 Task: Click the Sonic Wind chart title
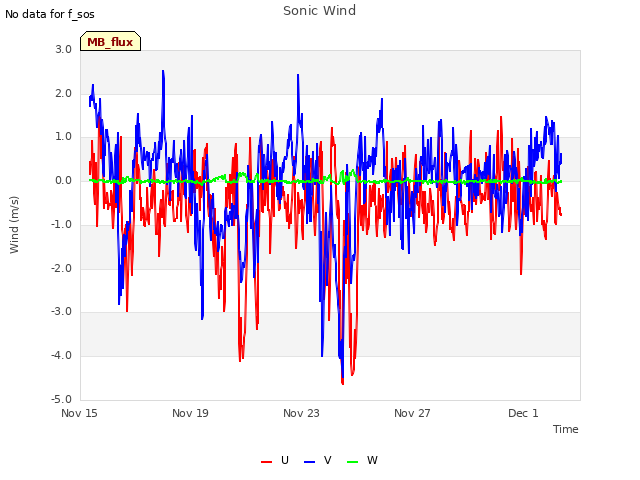point(320,11)
